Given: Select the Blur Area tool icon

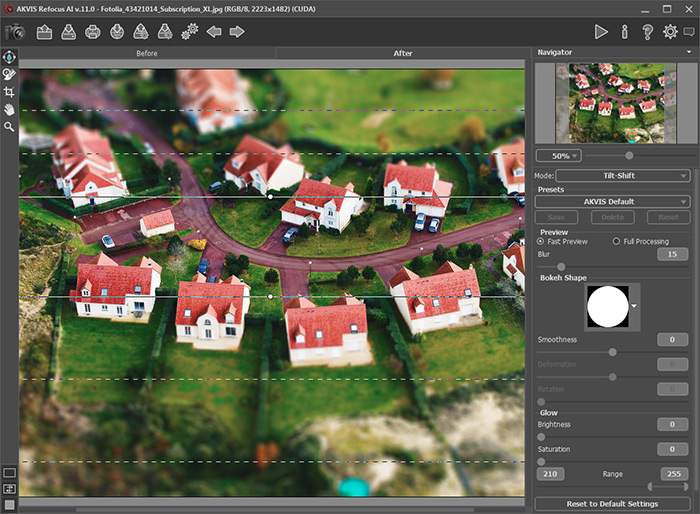Looking at the screenshot, I should point(9,57).
